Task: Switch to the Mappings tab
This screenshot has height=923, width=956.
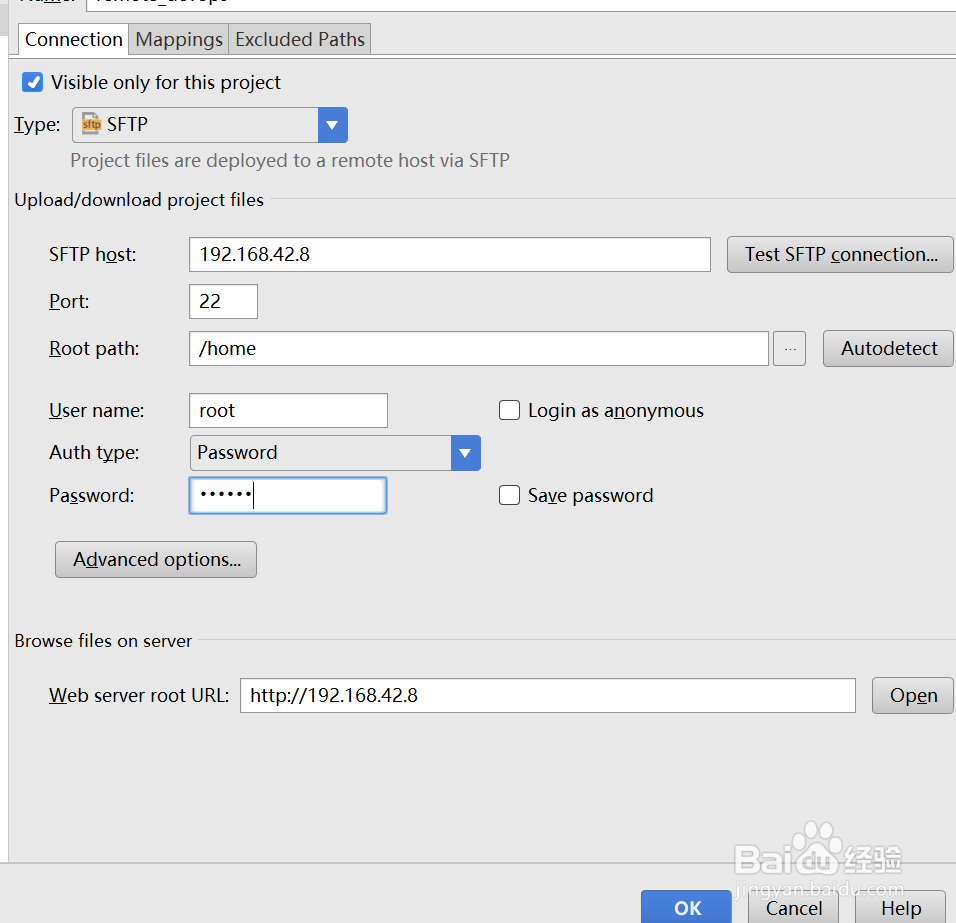Action: (x=179, y=40)
